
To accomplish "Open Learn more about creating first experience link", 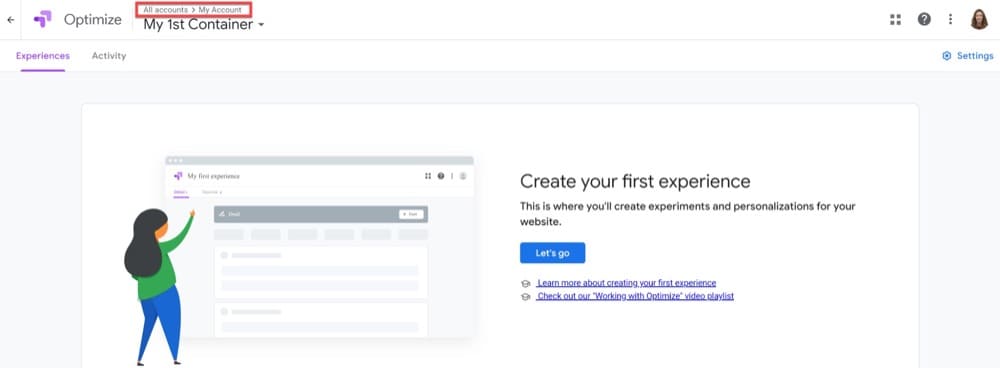I will coord(626,283).
